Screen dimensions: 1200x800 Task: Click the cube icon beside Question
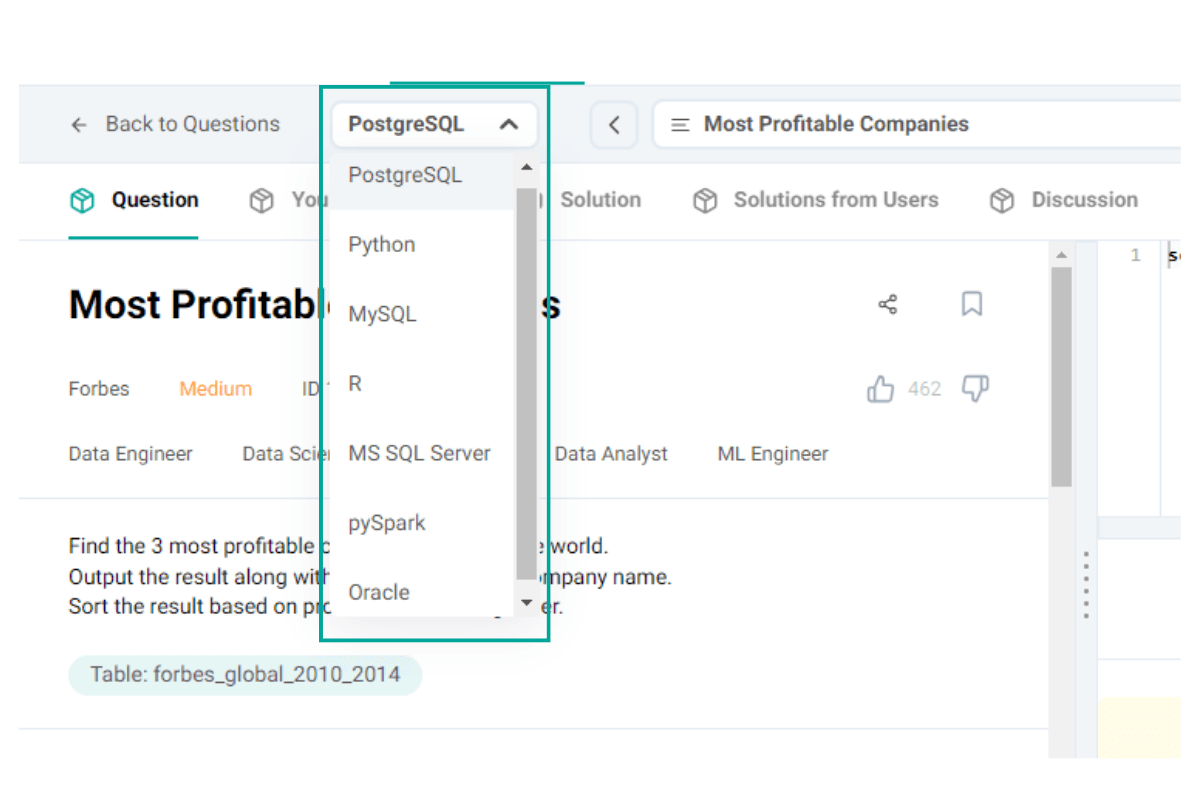click(81, 200)
